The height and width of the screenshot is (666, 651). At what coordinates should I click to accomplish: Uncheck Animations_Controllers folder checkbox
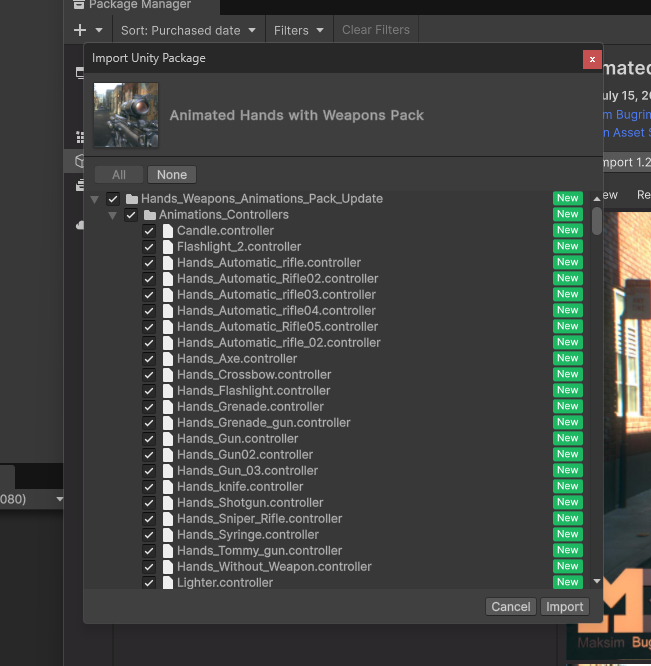click(131, 215)
